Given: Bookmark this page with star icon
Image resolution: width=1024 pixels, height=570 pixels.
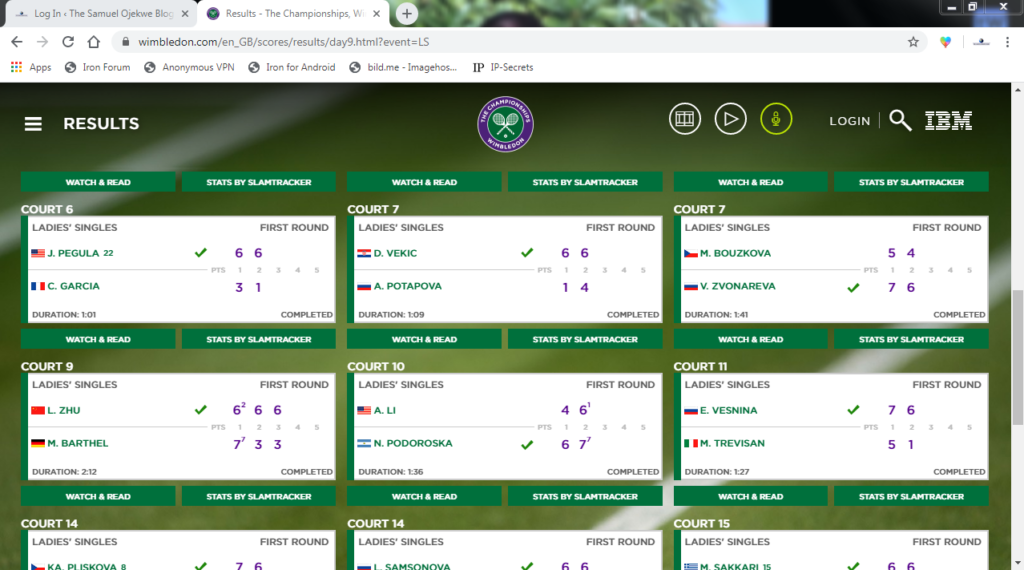Looking at the screenshot, I should [x=913, y=42].
